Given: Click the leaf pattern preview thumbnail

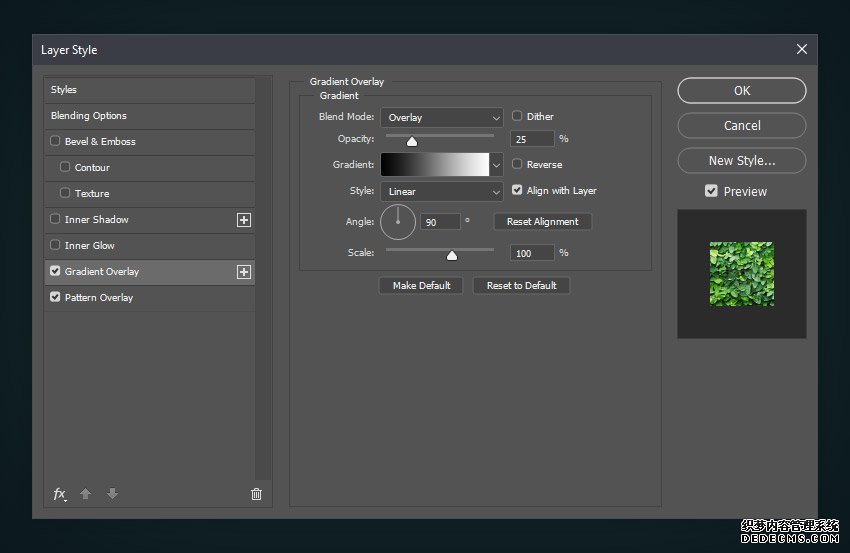Looking at the screenshot, I should coord(742,274).
